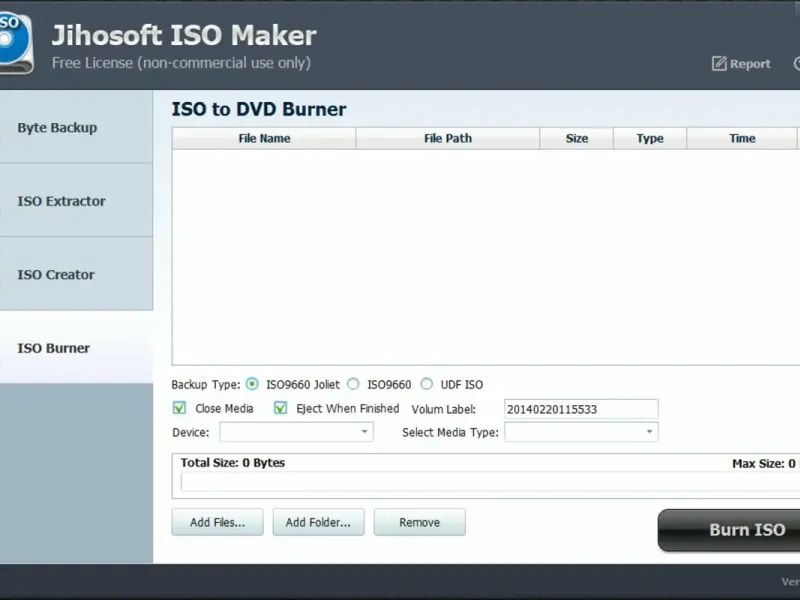Open the ISO Extractor tab

pyautogui.click(x=76, y=201)
